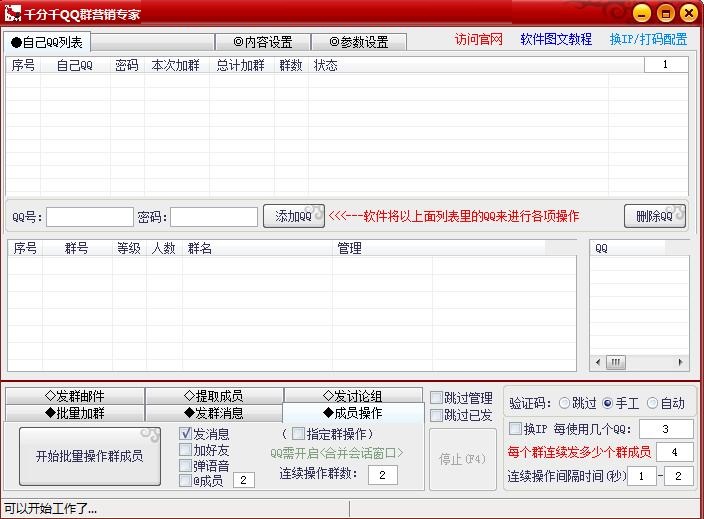Select the 发群邮件 tab
The width and height of the screenshot is (704, 519).
click(75, 396)
